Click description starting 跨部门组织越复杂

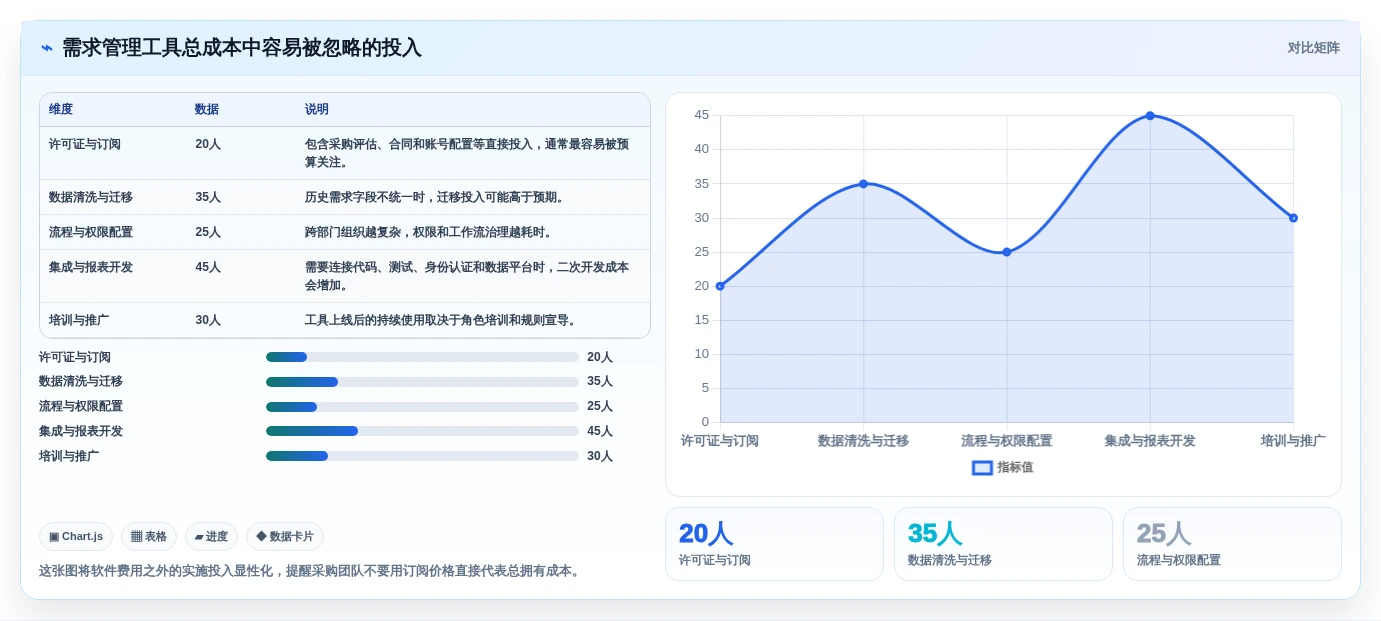click(x=430, y=232)
